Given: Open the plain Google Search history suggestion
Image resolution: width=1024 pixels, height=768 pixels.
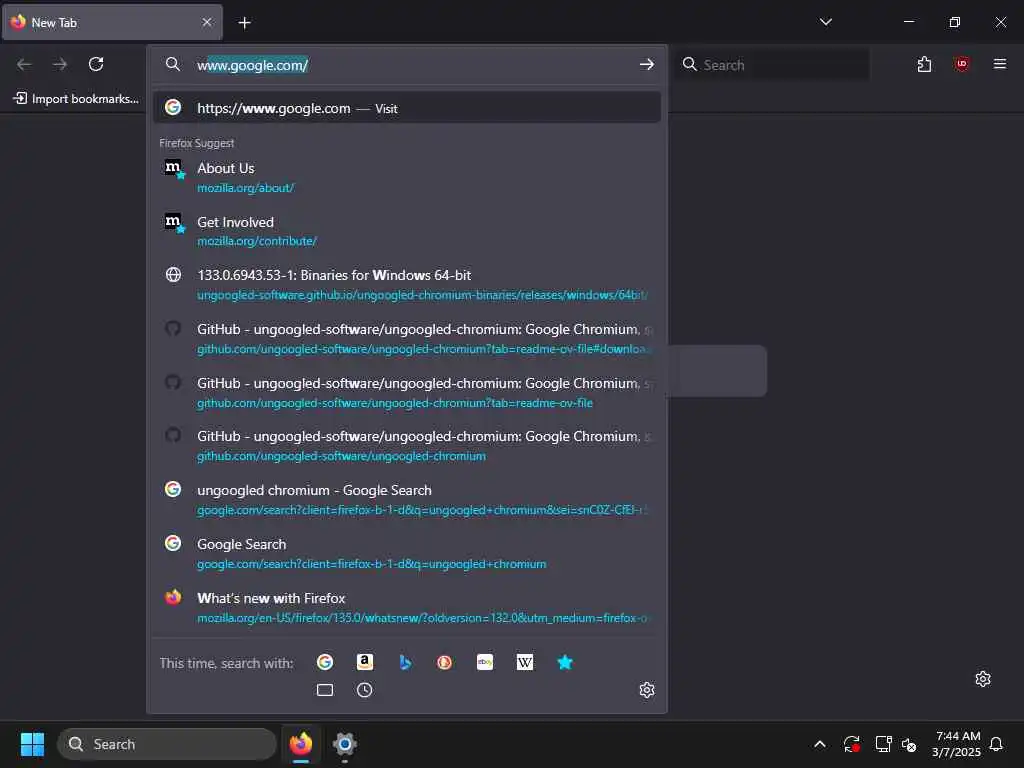Looking at the screenshot, I should [x=407, y=553].
